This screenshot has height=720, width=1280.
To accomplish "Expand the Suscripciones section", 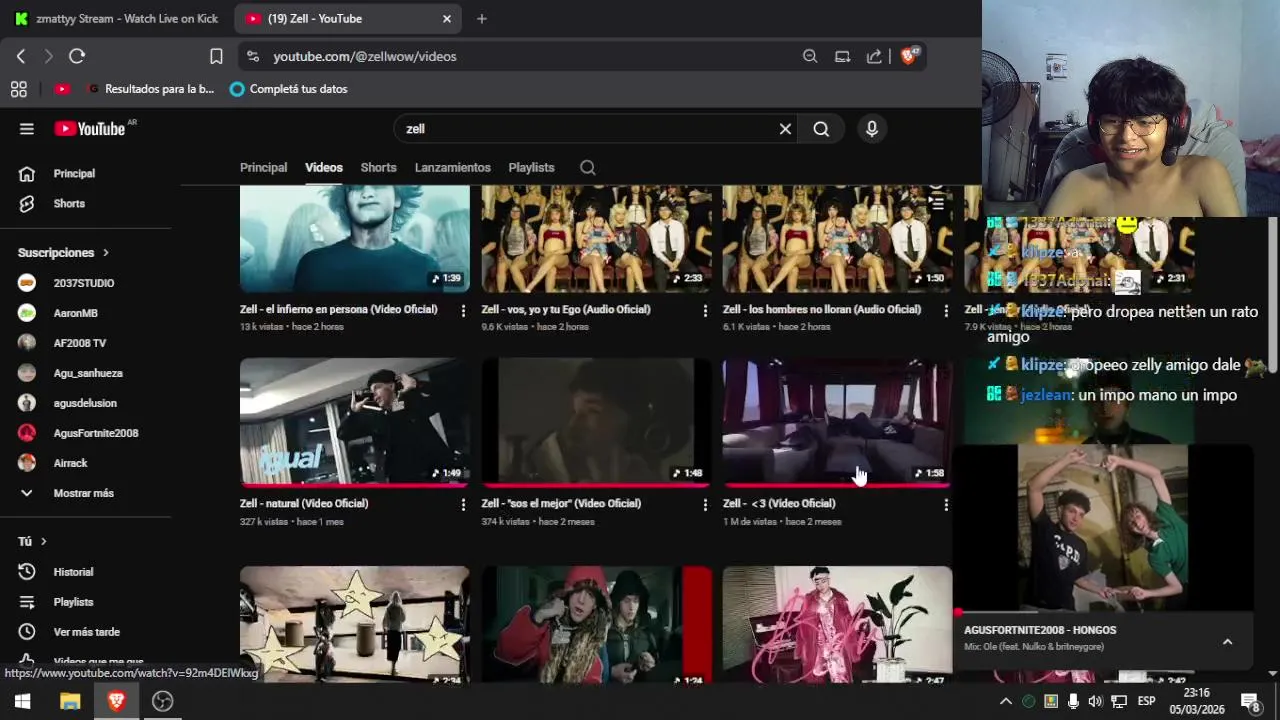I will (x=63, y=253).
